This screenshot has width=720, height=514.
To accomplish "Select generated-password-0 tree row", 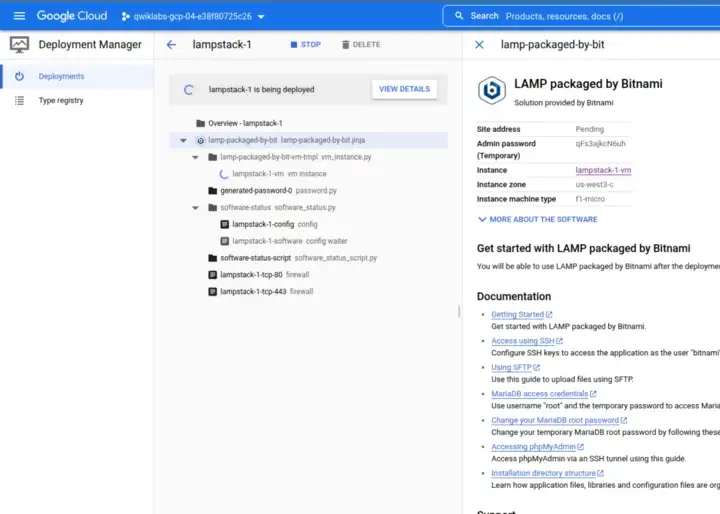I will point(309,191).
